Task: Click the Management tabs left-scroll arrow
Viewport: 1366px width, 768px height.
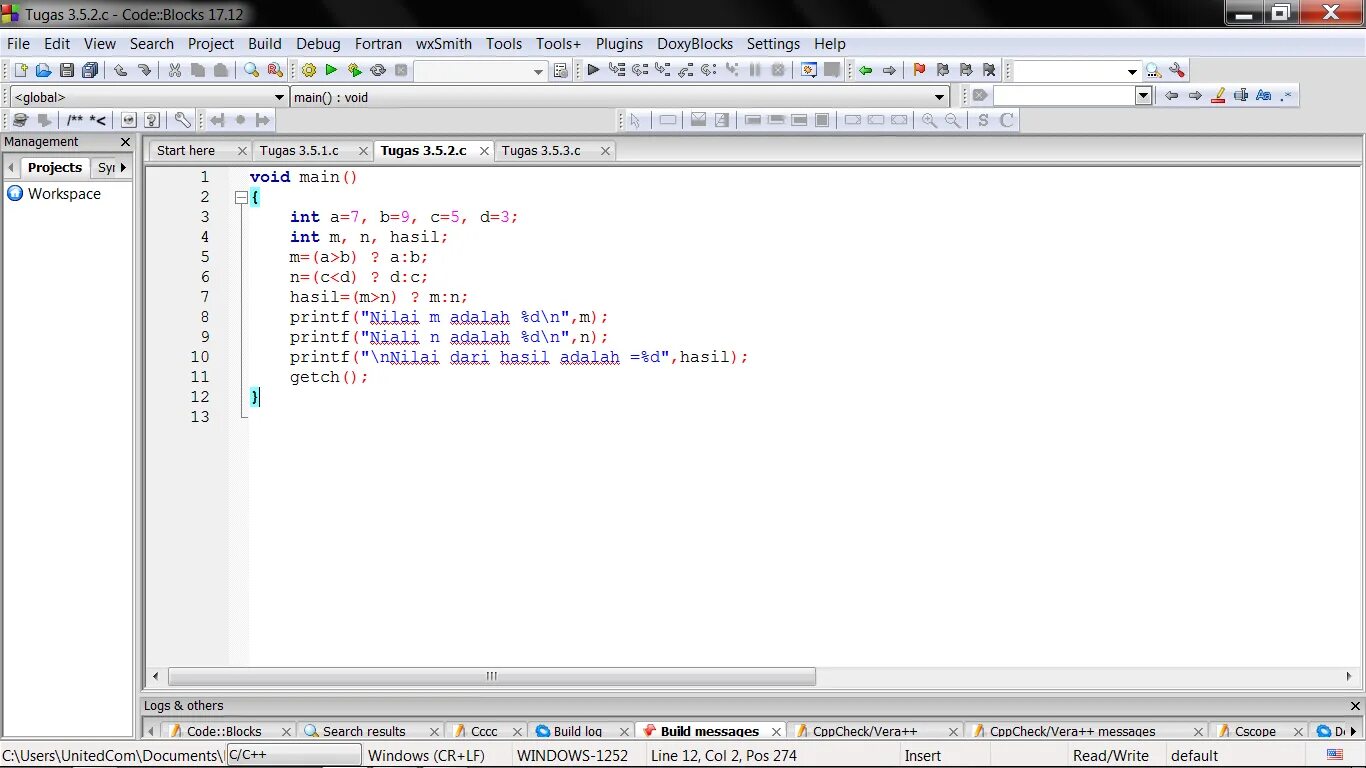Action: point(11,168)
